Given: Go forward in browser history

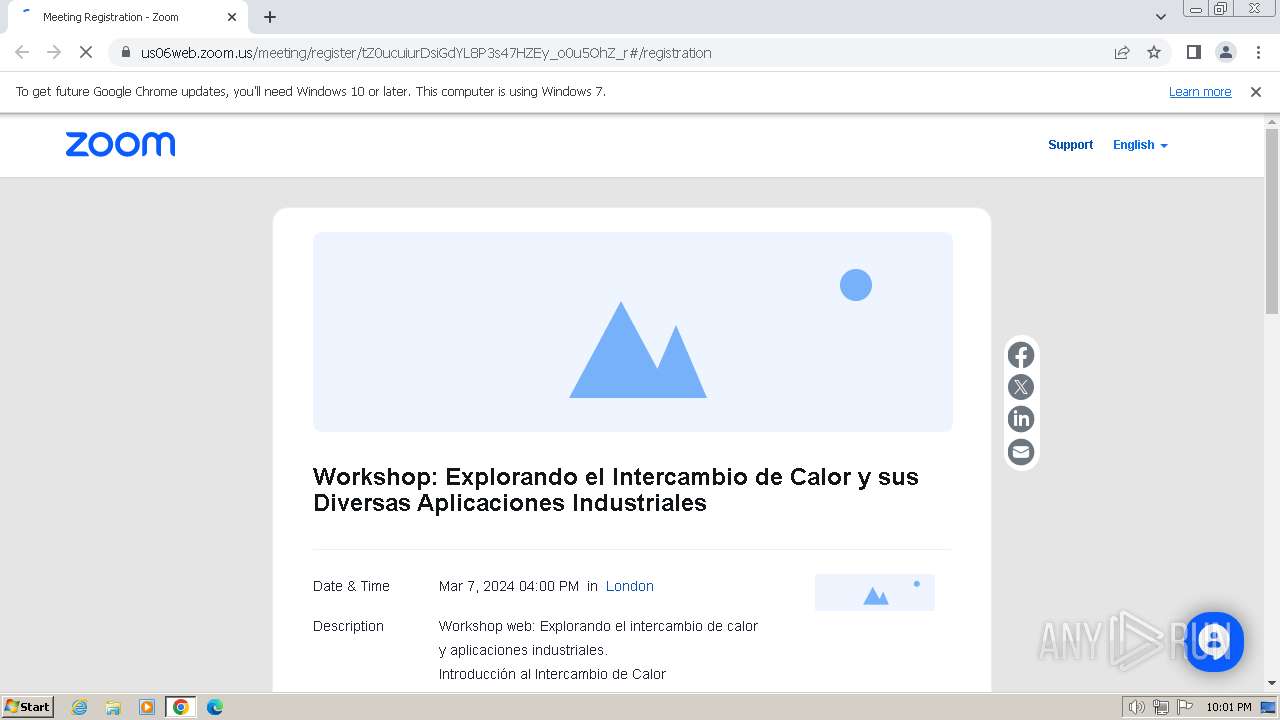Looking at the screenshot, I should pos(54,52).
